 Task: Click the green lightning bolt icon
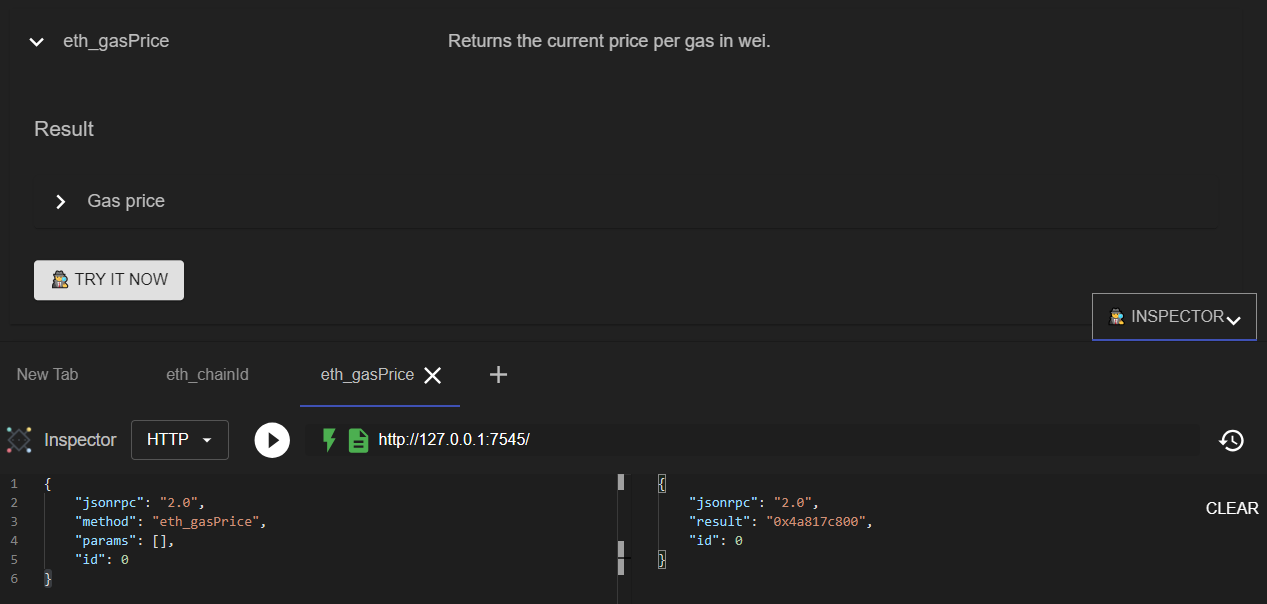328,440
